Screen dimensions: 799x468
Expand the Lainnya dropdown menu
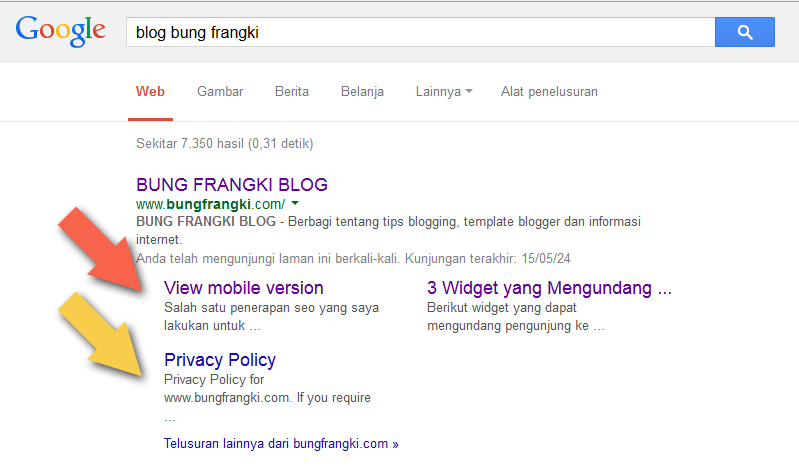tap(444, 92)
